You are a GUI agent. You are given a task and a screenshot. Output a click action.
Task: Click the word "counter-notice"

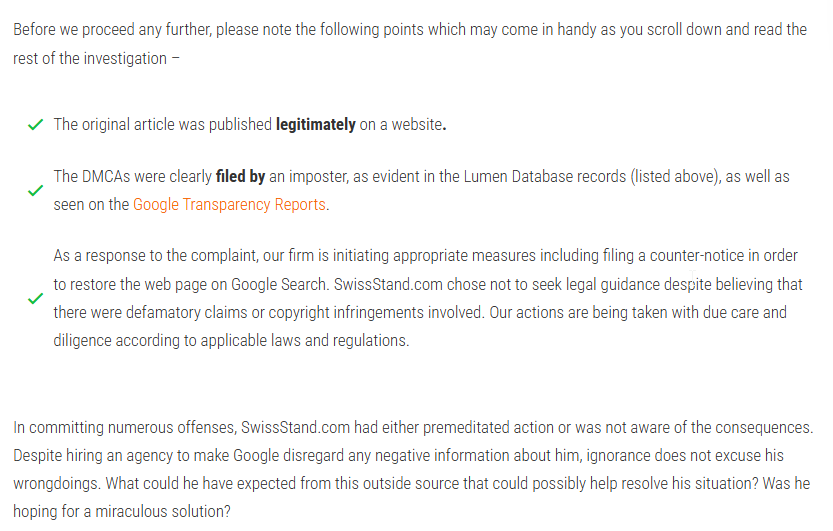pyautogui.click(x=696, y=256)
